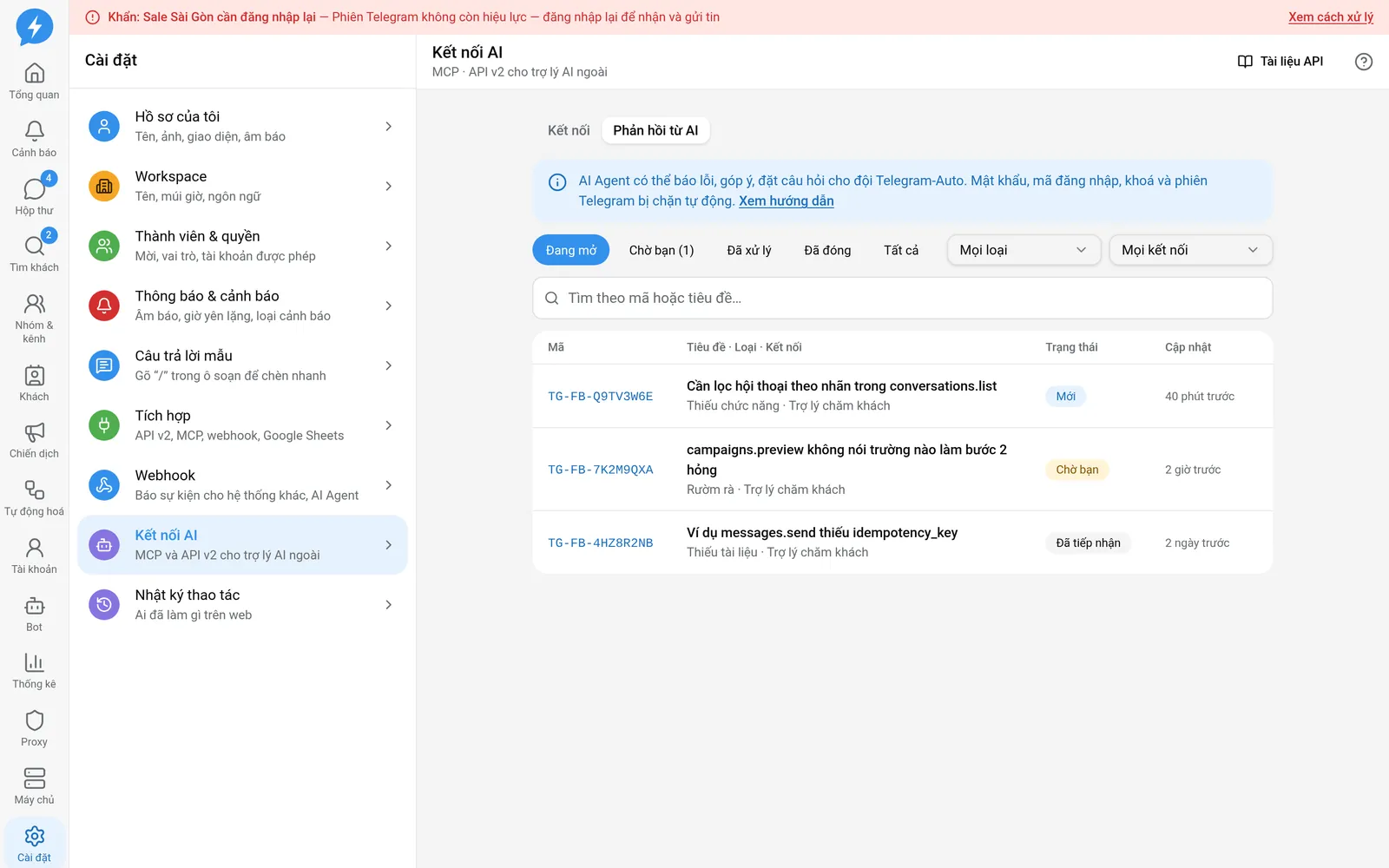Open ticket TG-FB-Q9TV3W6E

click(903, 396)
